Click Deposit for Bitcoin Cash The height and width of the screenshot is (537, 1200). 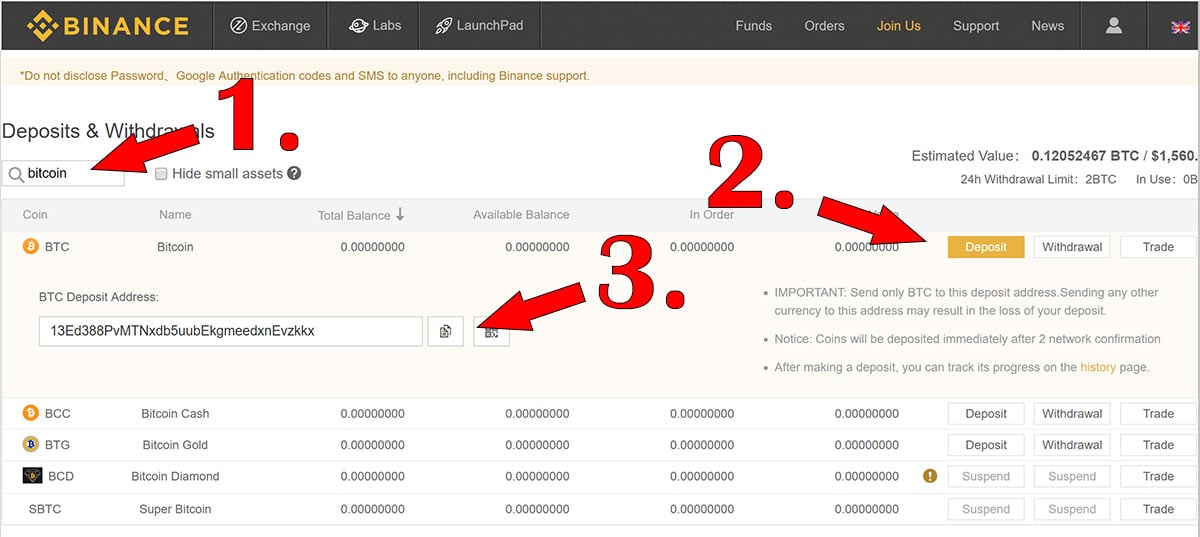click(x=986, y=413)
